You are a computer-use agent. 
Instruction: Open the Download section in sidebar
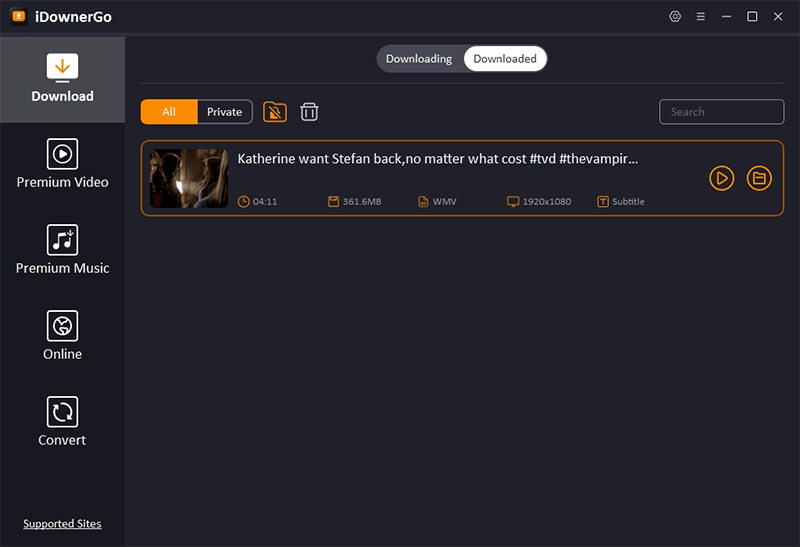[x=62, y=79]
